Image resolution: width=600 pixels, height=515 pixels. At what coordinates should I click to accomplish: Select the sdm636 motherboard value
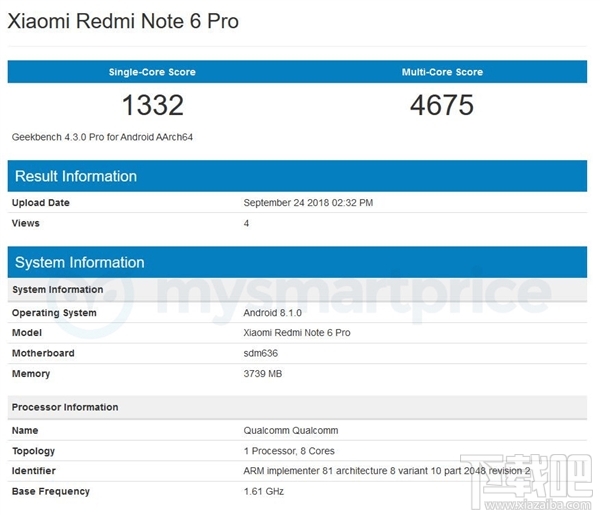click(x=261, y=353)
